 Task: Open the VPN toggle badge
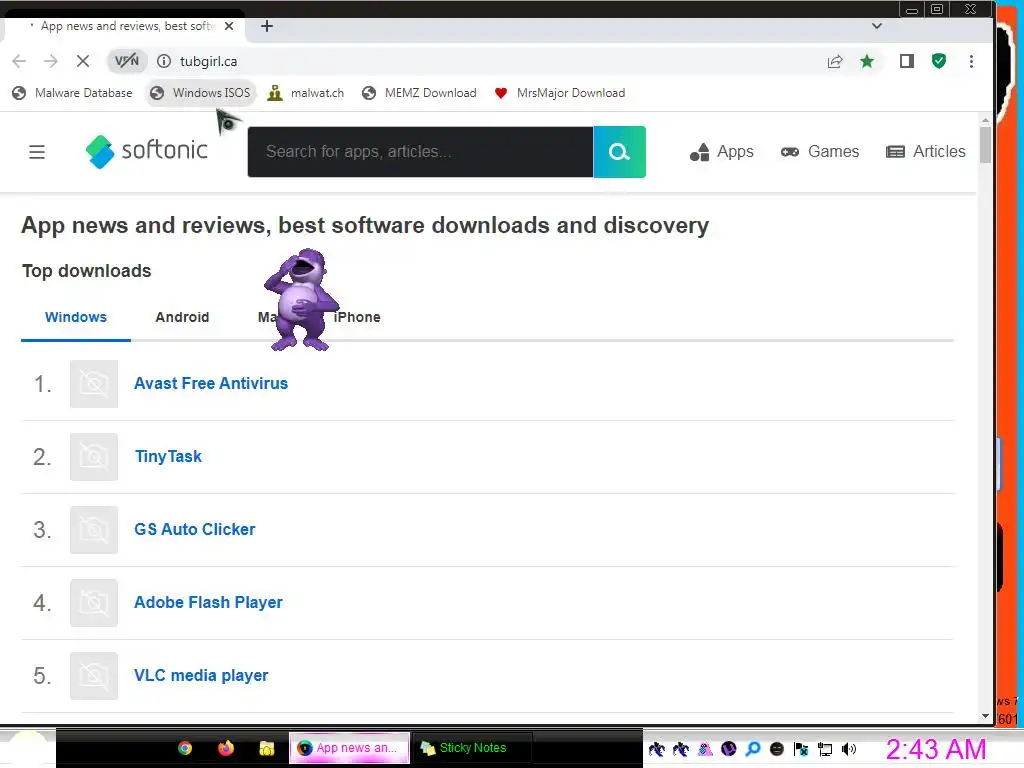click(126, 61)
